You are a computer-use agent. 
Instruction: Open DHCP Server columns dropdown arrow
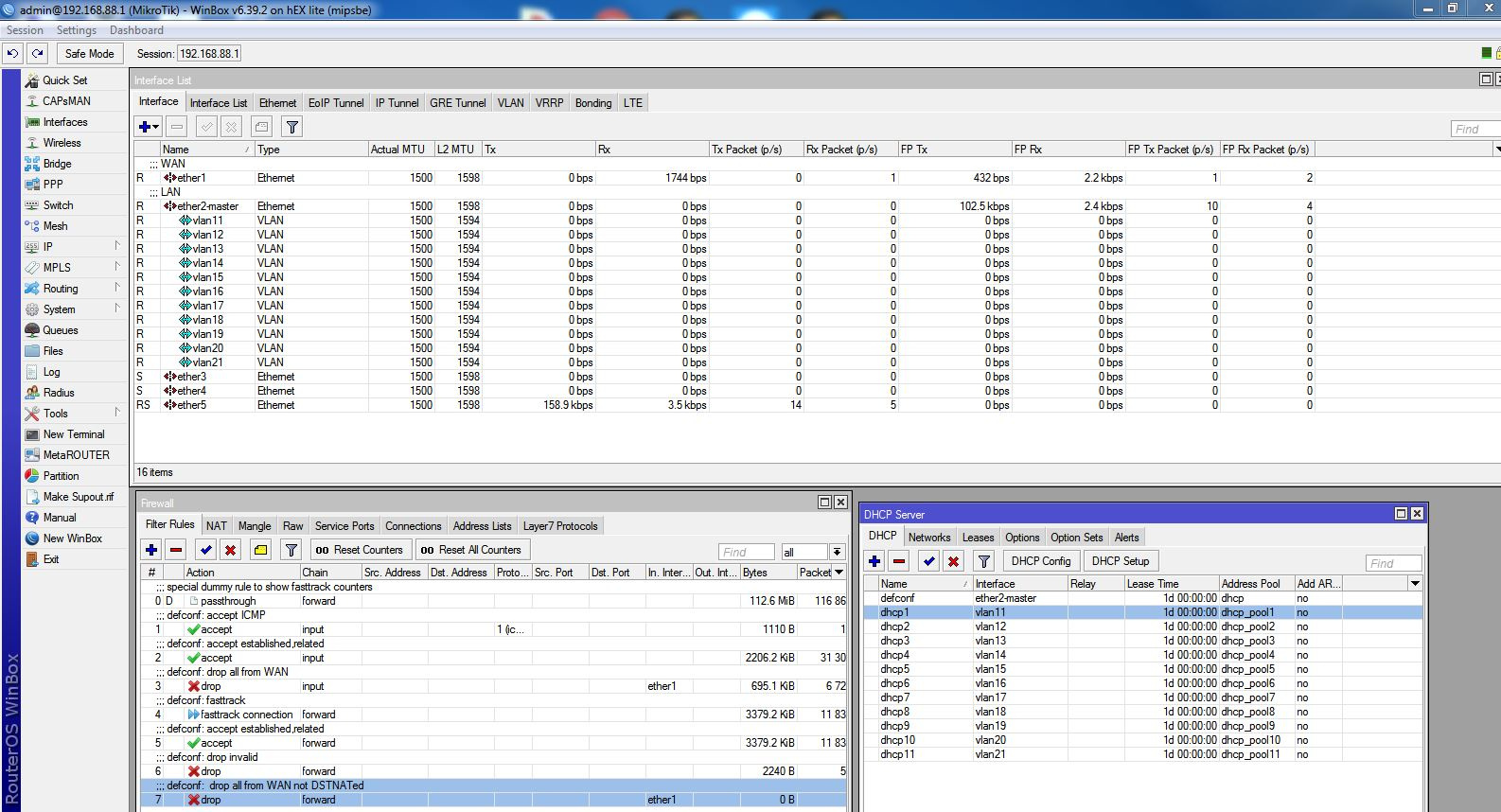1415,584
